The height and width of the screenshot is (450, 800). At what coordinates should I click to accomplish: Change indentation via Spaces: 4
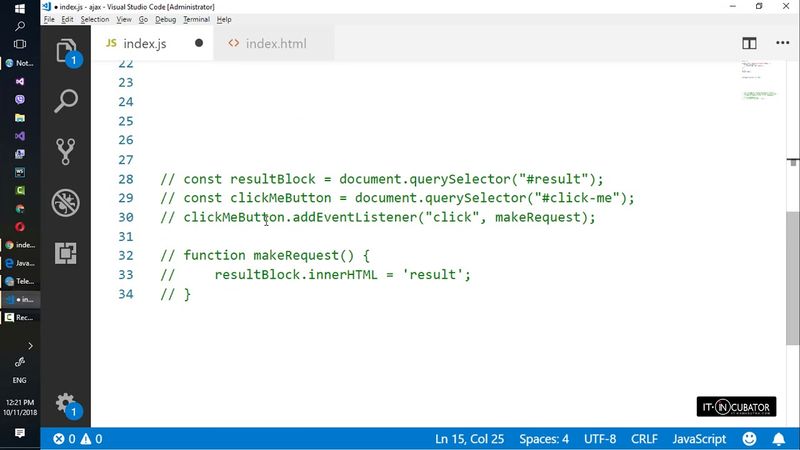click(544, 439)
